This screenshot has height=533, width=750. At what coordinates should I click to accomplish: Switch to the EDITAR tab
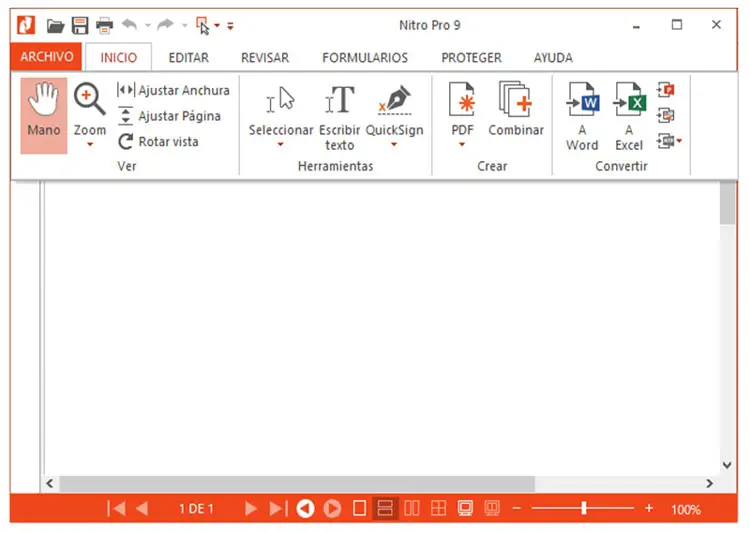188,57
